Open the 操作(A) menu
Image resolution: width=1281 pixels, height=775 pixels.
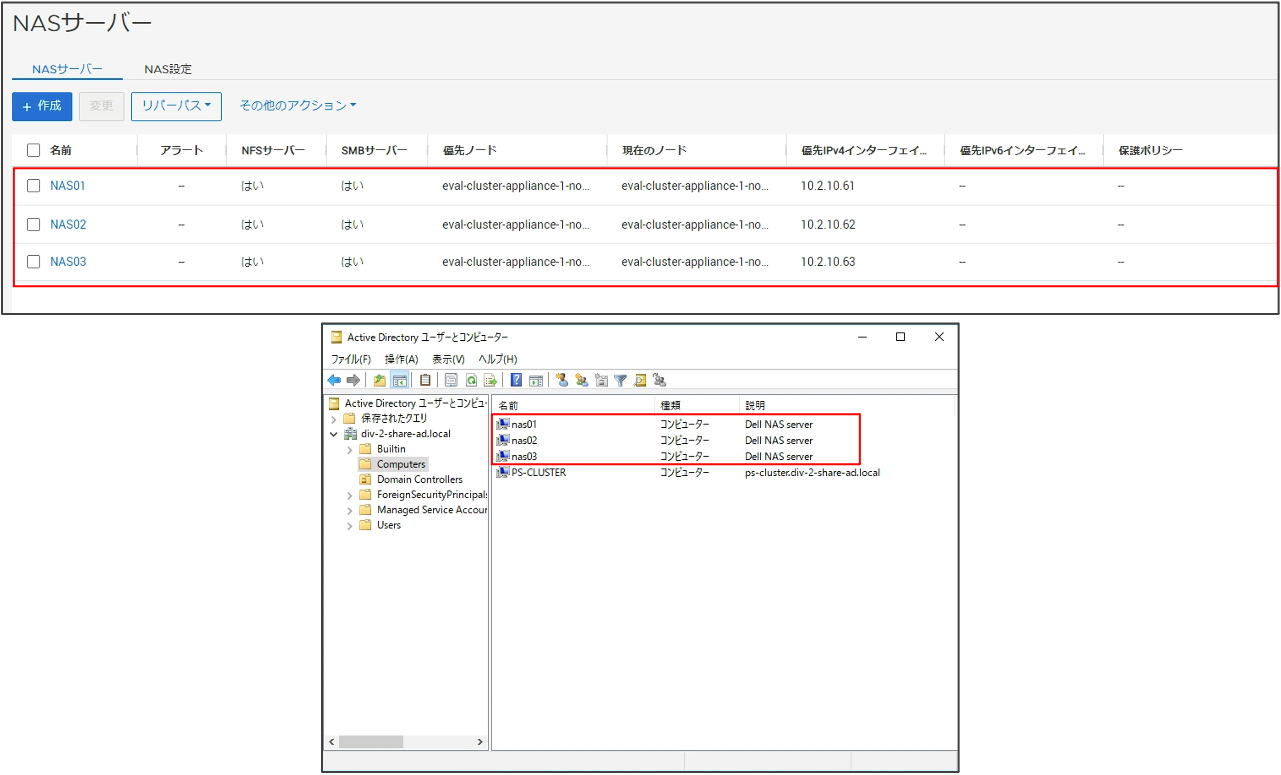401,359
